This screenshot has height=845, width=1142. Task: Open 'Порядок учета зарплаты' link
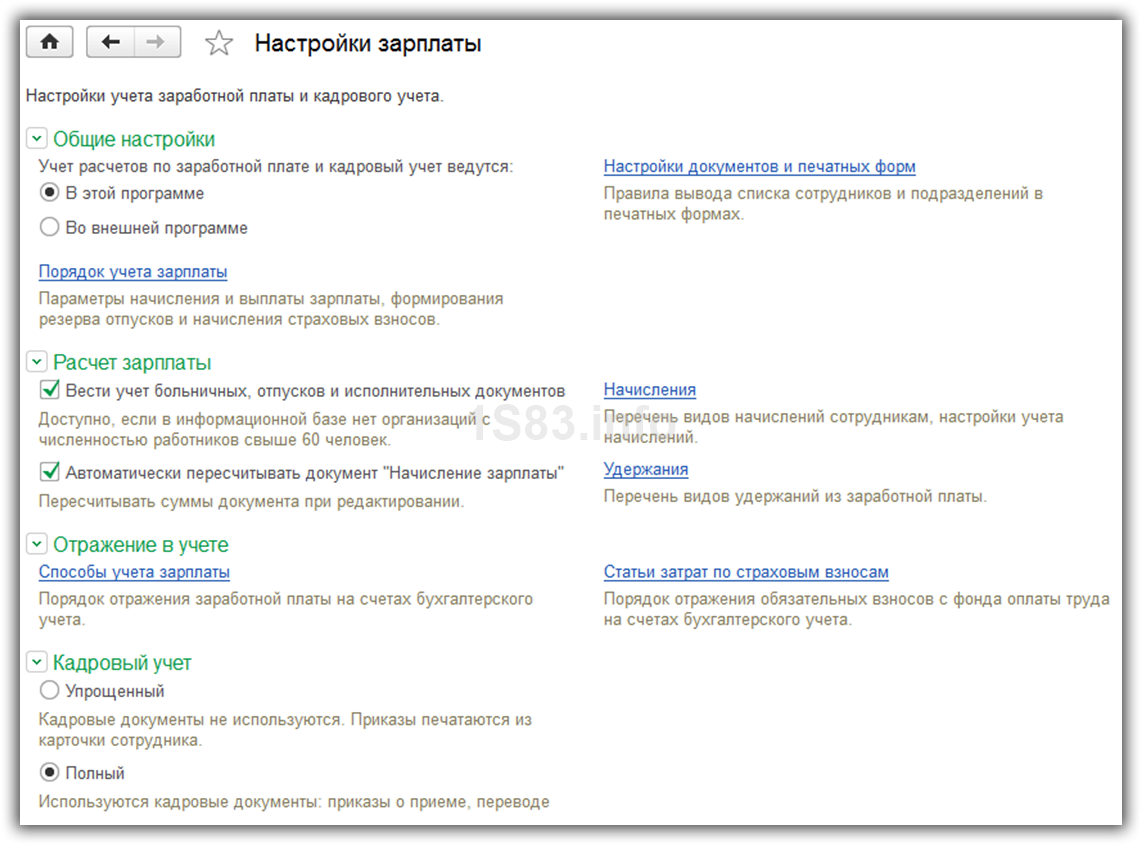(133, 272)
